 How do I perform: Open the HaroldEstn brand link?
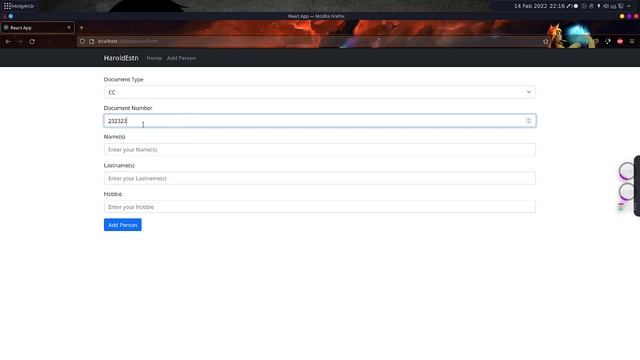click(121, 58)
